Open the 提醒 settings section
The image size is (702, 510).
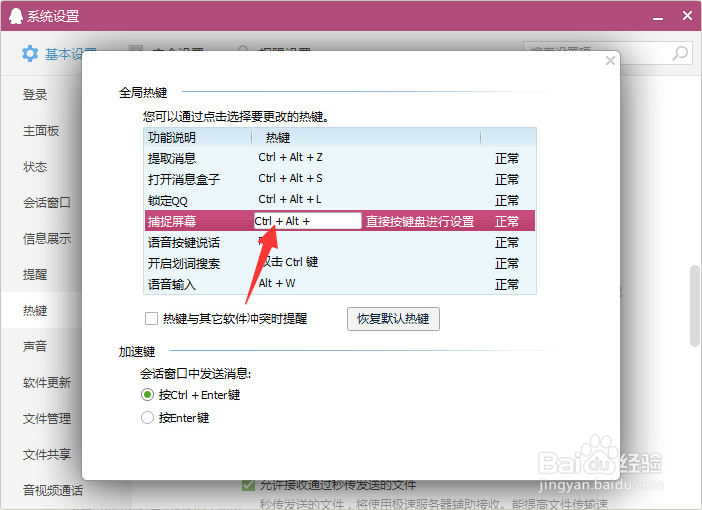tap(35, 274)
